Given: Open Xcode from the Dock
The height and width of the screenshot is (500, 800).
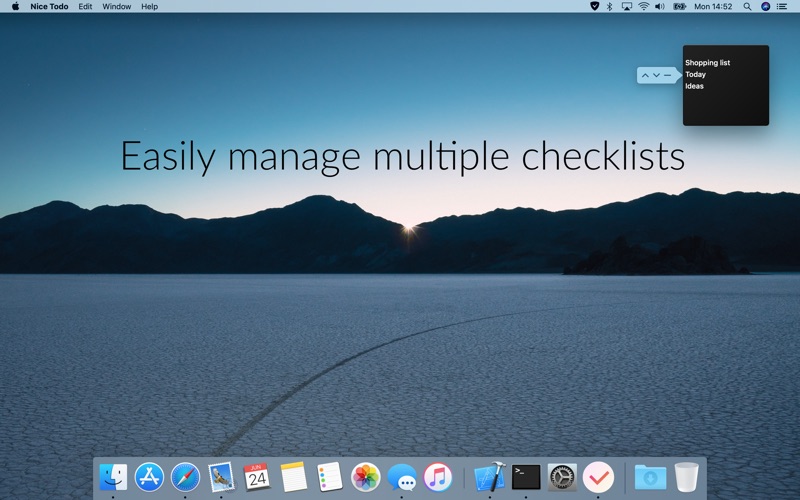Looking at the screenshot, I should 490,477.
